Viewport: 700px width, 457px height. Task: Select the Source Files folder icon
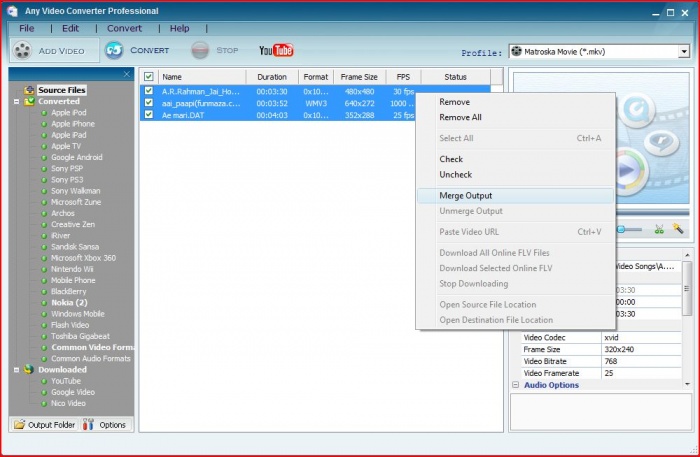click(30, 90)
